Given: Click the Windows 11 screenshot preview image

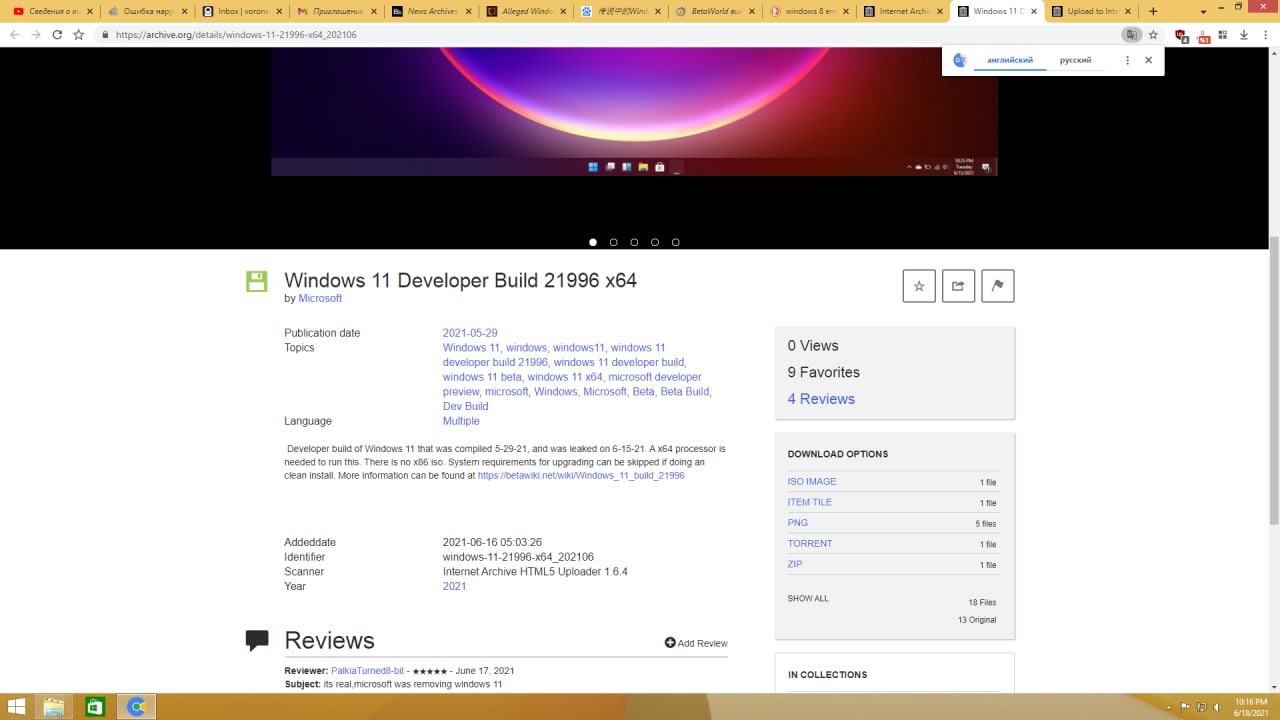Looking at the screenshot, I should 634,112.
